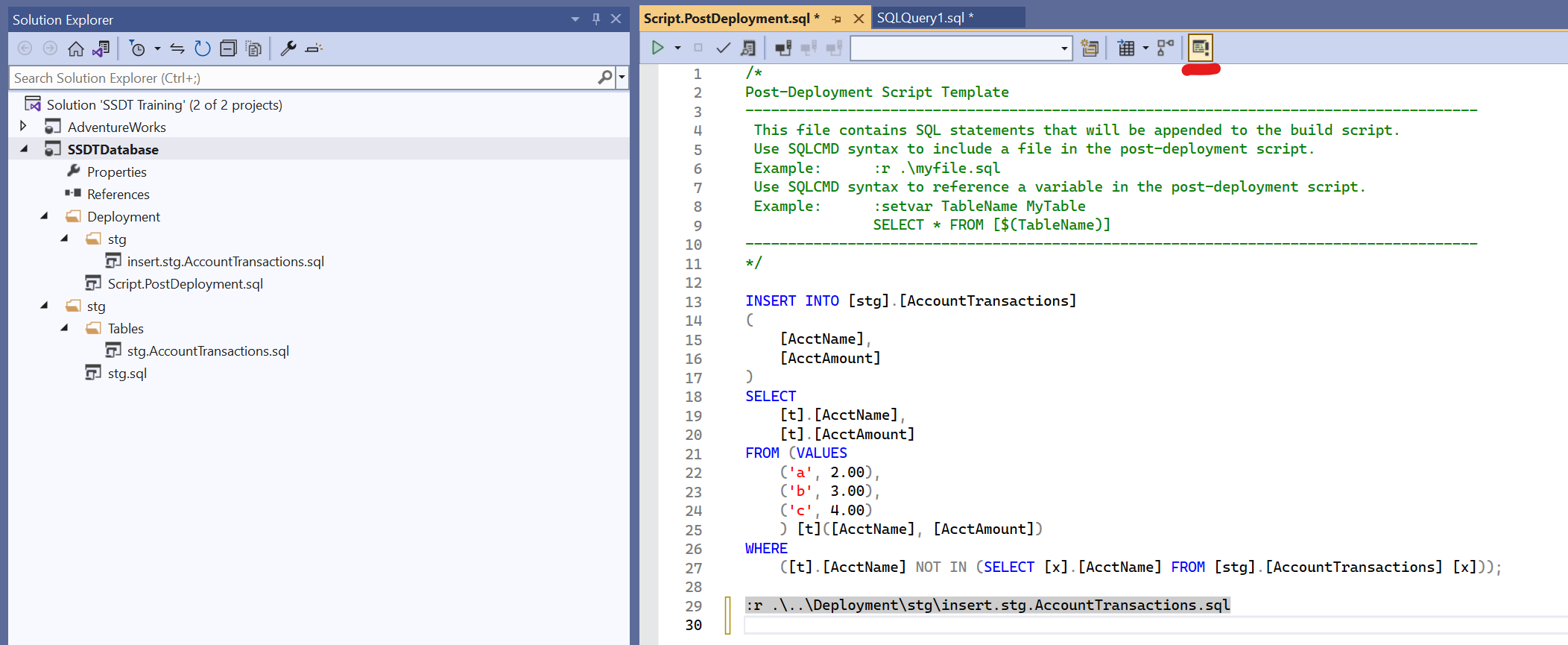Expand the AdventureWorks project node
This screenshot has height=645, width=1568.
coord(23,126)
